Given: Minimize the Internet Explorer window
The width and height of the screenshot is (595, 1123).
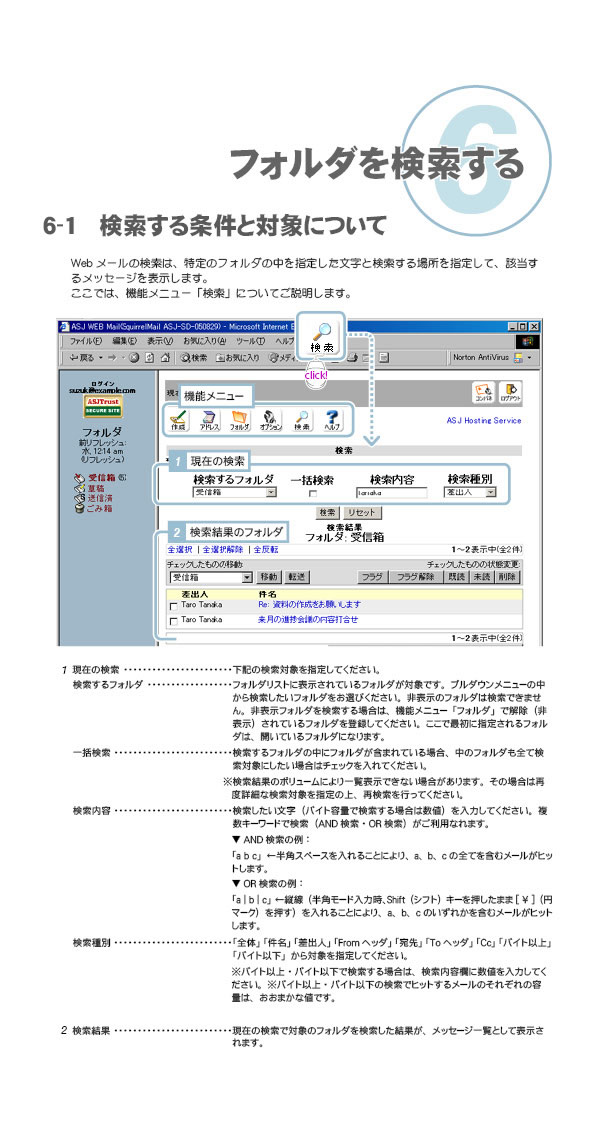Looking at the screenshot, I should pyautogui.click(x=514, y=326).
